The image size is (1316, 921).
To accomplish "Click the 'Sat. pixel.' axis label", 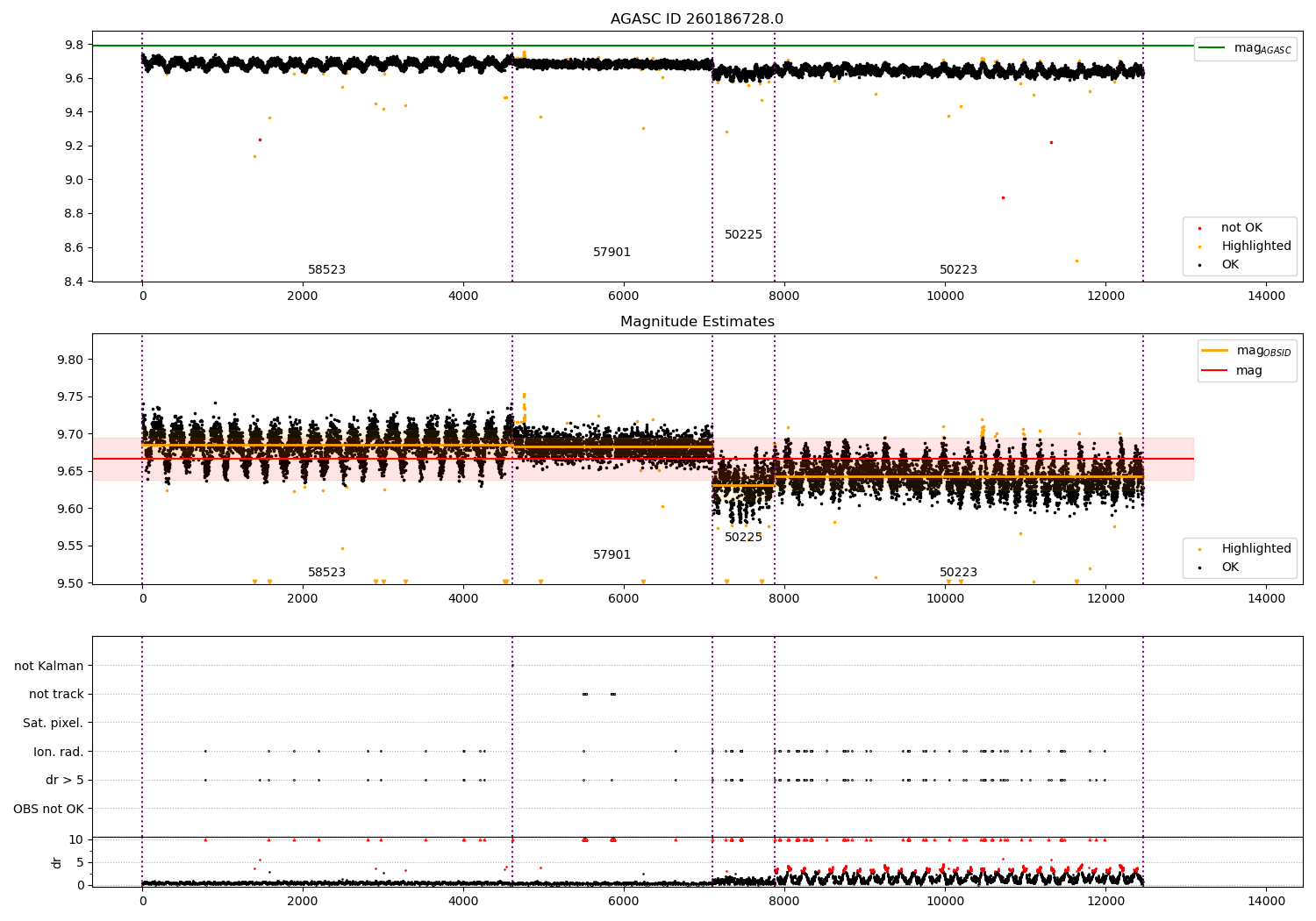I will tap(54, 723).
